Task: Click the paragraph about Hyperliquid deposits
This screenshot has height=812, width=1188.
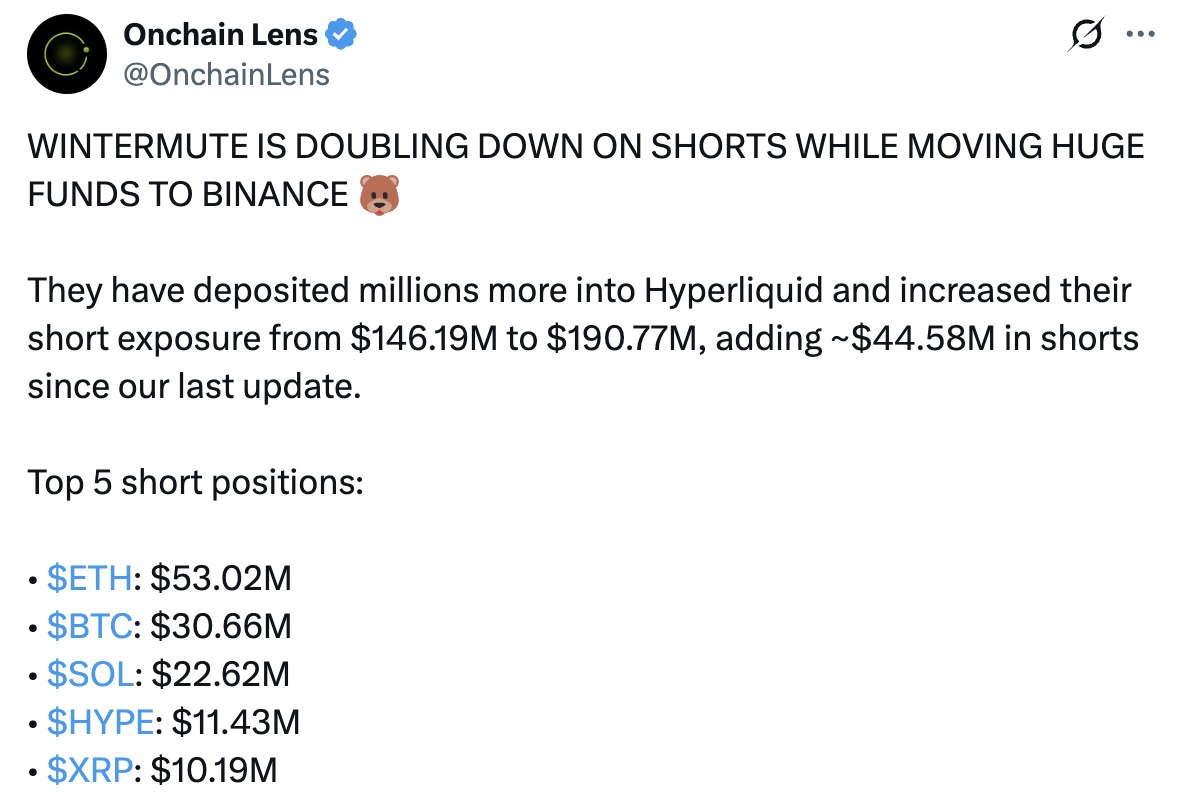Action: click(583, 339)
